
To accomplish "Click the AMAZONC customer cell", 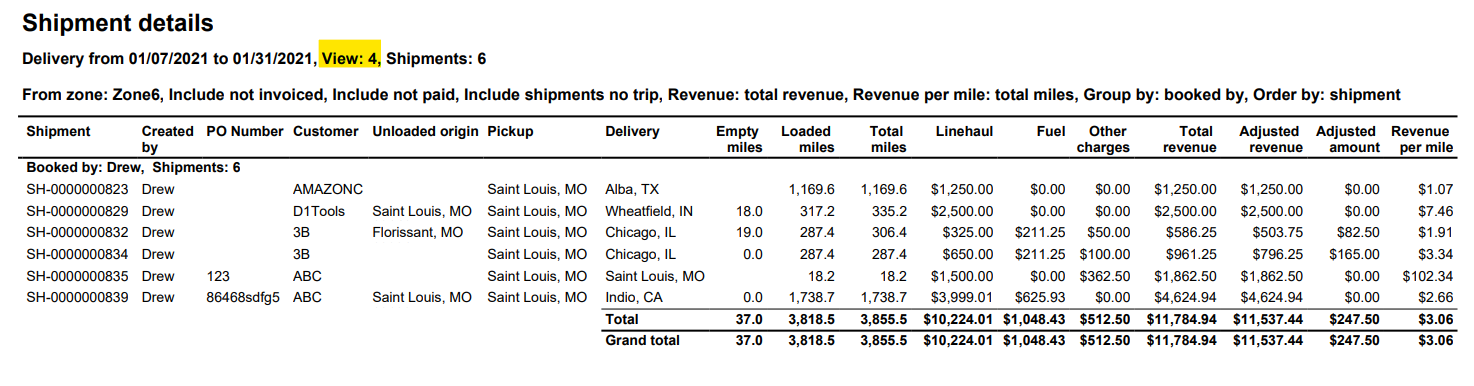I will (x=328, y=189).
